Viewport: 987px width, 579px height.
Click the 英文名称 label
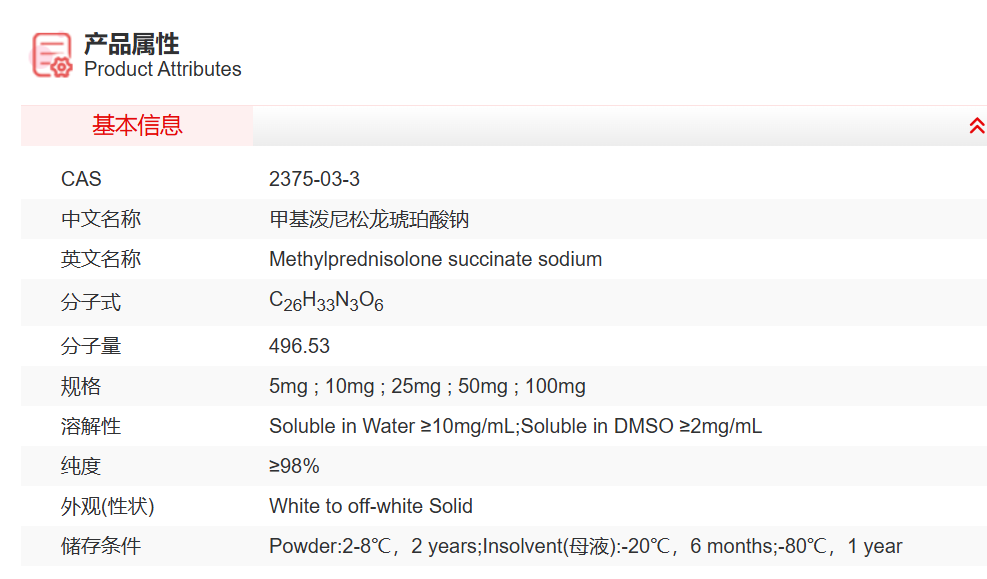pyautogui.click(x=101, y=259)
